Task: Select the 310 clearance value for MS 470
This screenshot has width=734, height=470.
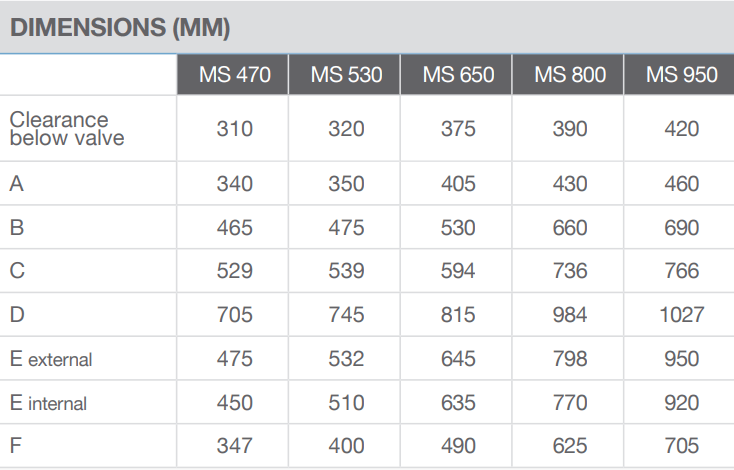Action: 234,129
